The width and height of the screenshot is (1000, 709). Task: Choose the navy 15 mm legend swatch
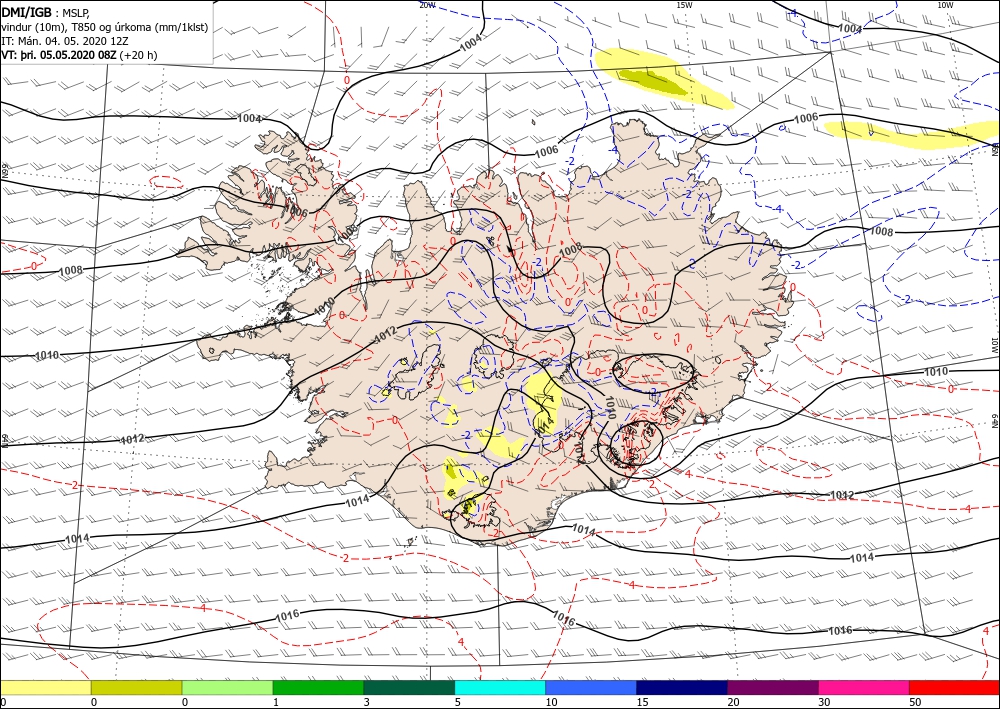682,687
